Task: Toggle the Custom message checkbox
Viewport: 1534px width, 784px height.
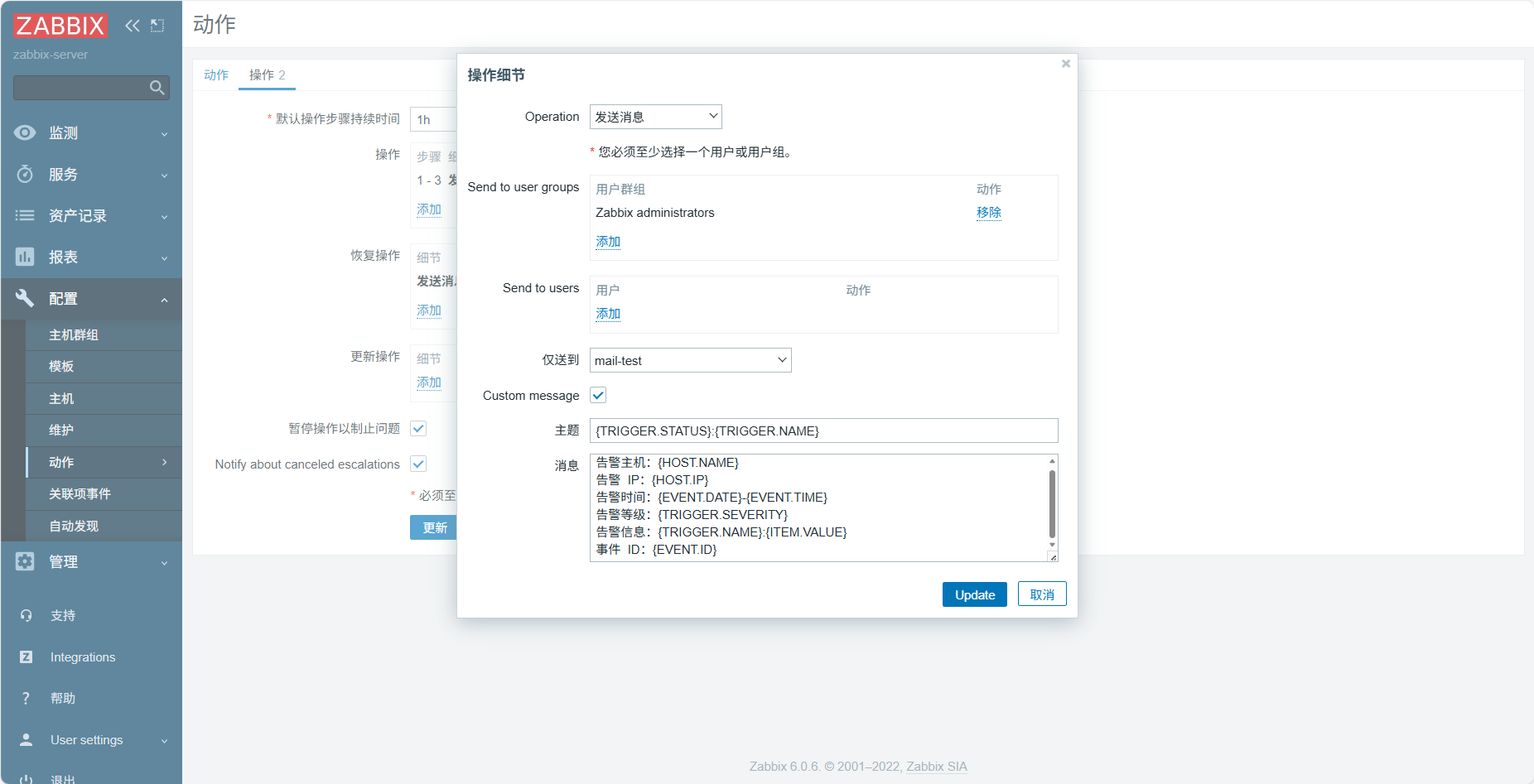Action: click(598, 395)
